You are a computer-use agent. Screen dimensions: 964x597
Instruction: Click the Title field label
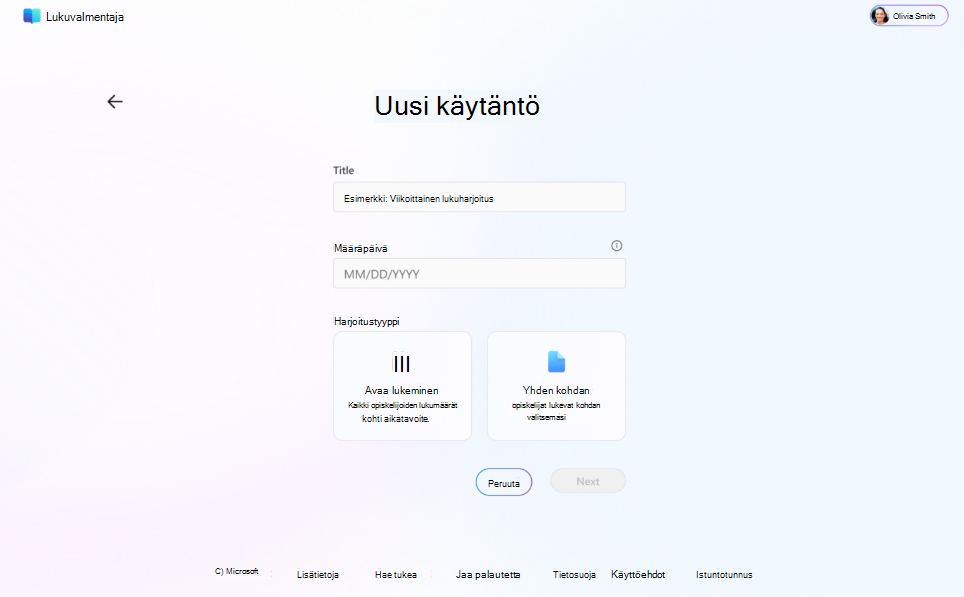[344, 170]
